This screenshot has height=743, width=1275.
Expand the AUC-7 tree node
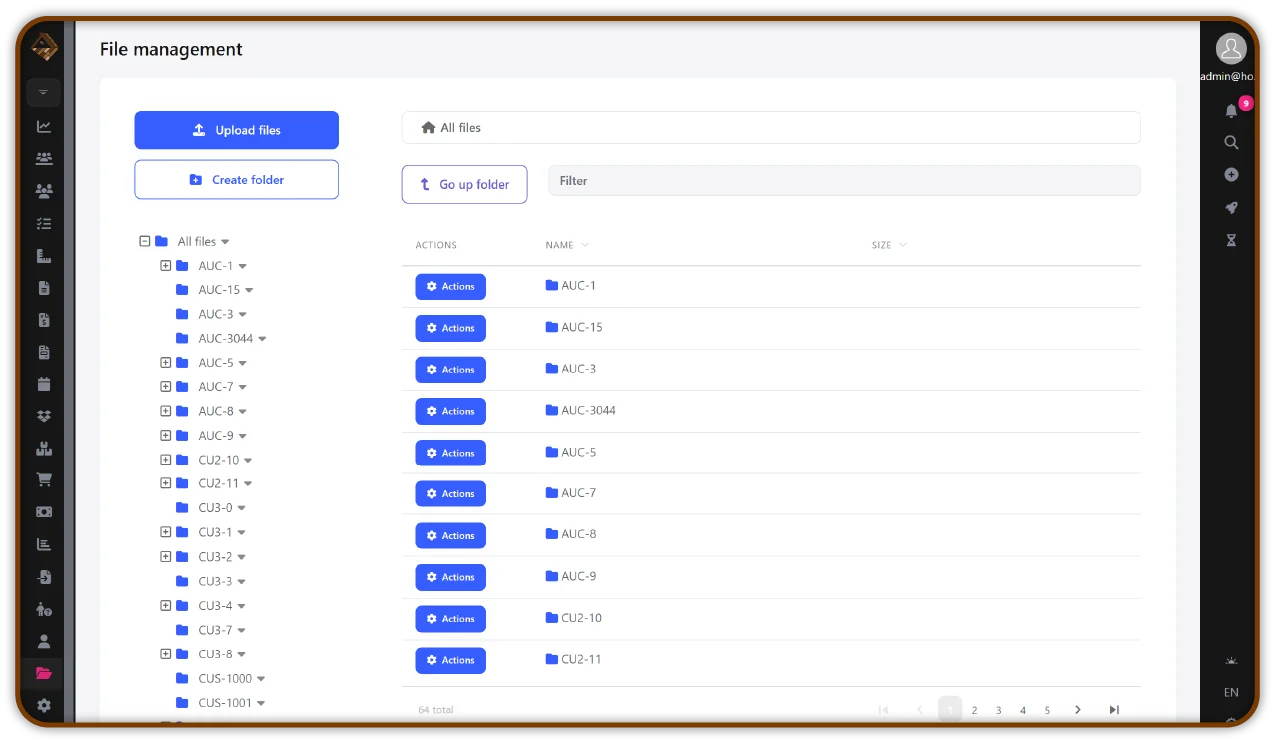tap(166, 386)
